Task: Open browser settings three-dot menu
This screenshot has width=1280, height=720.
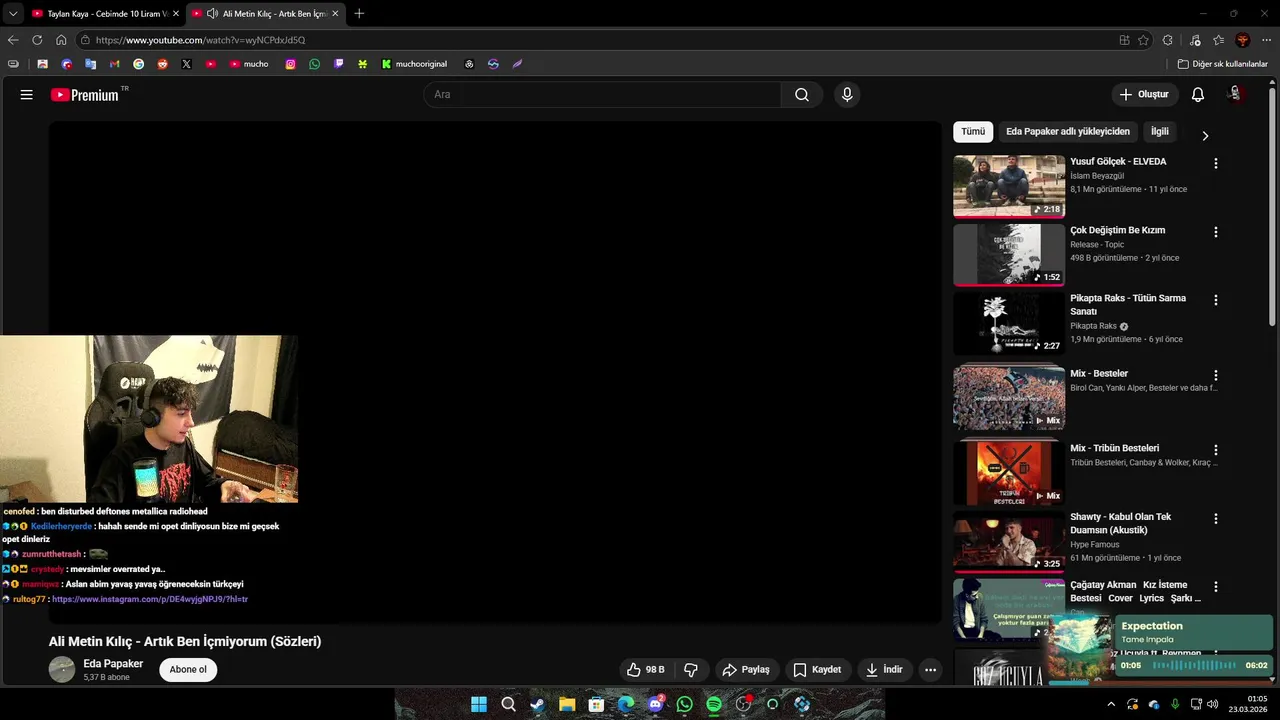Action: (1266, 40)
